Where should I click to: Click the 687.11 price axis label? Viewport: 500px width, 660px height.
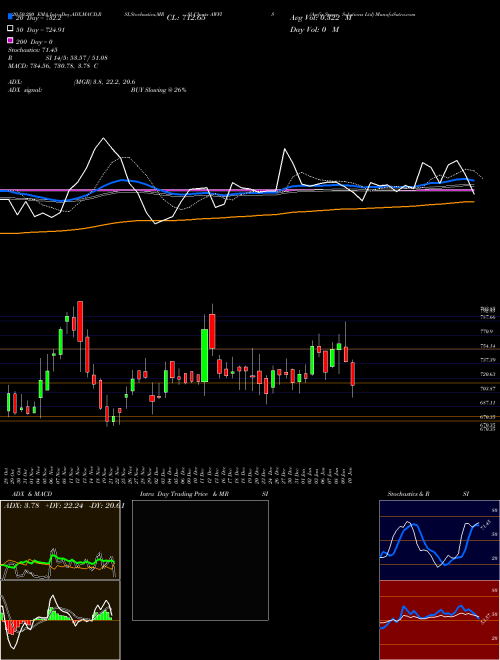488,403
